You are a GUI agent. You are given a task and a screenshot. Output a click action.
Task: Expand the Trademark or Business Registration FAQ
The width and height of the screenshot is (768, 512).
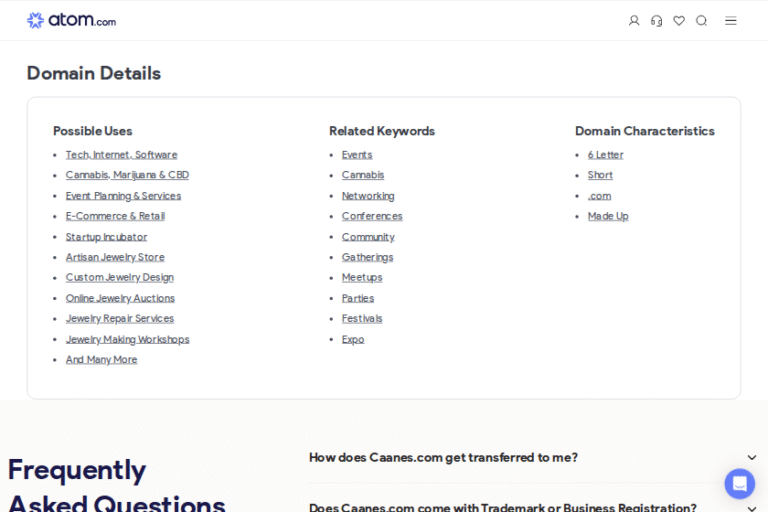point(502,506)
